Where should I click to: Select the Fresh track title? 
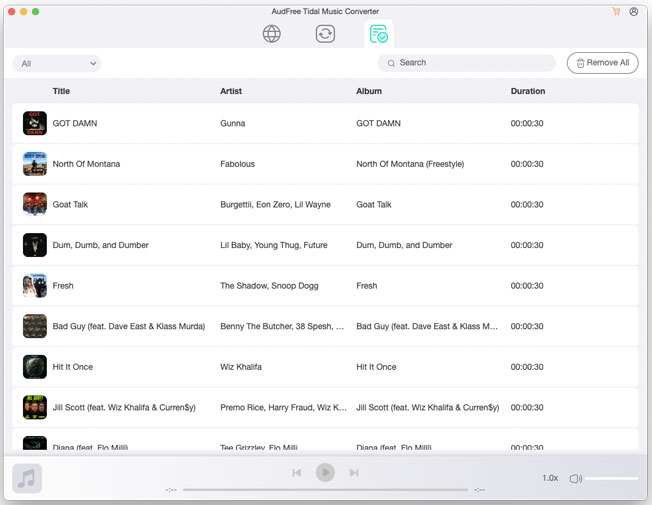pyautogui.click(x=63, y=286)
